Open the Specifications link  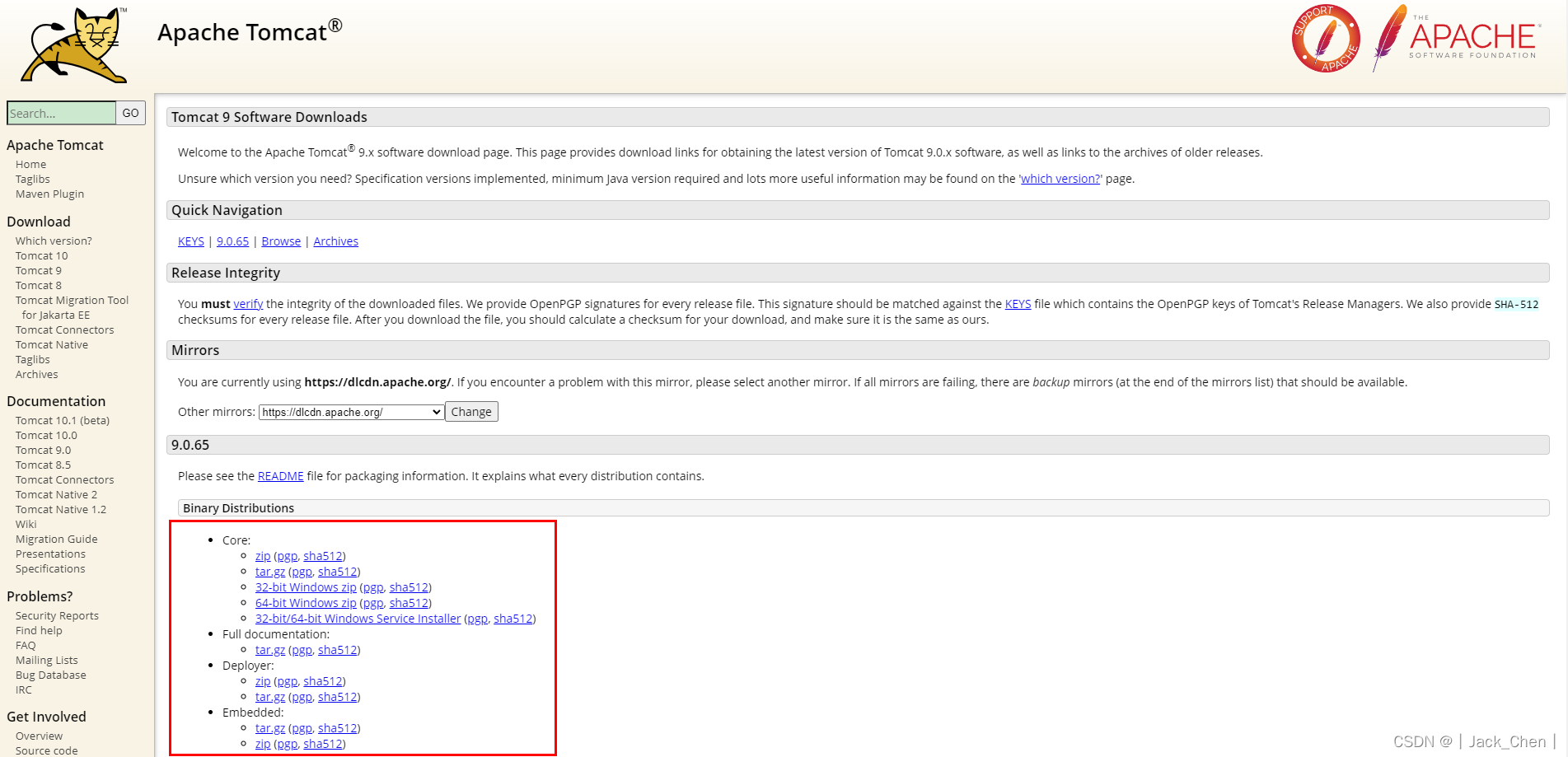50,569
